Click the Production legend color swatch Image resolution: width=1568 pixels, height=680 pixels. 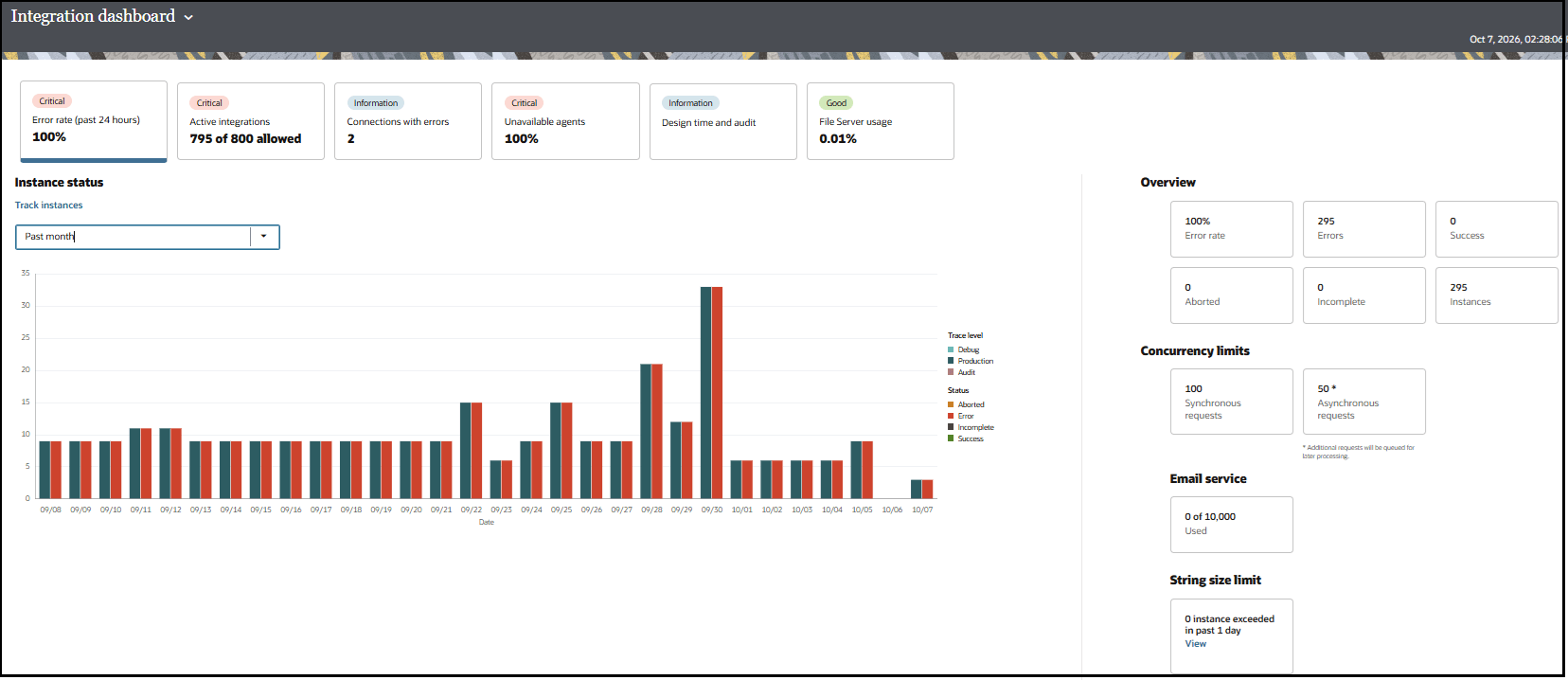951,361
